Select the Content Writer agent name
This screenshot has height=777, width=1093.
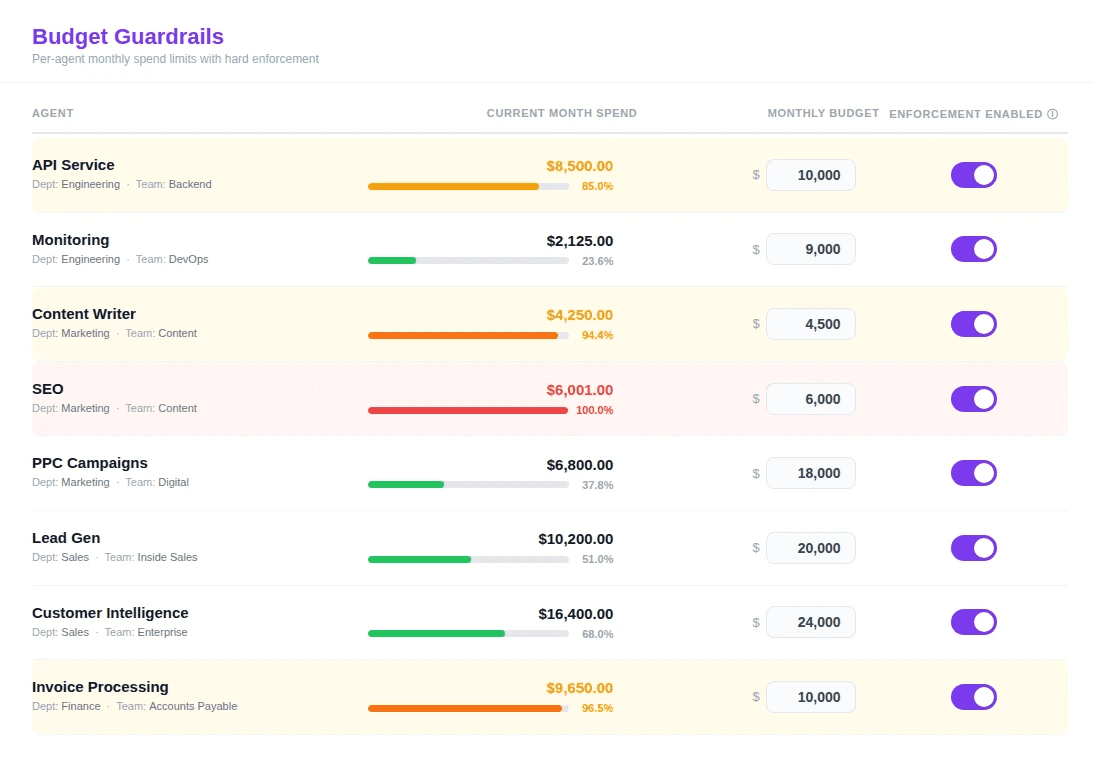(84, 314)
